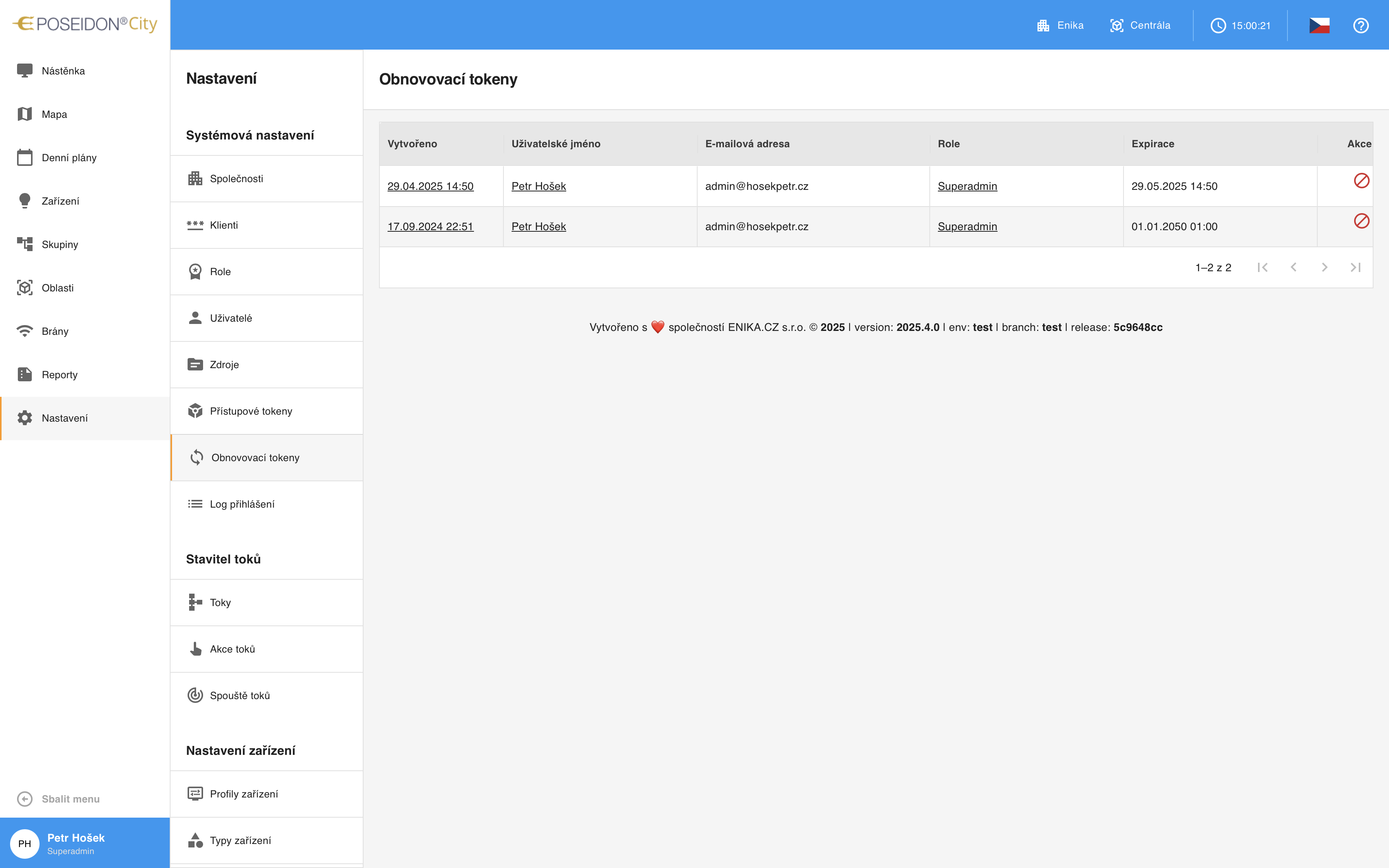Open the Superadmin role link in first row

click(x=967, y=186)
